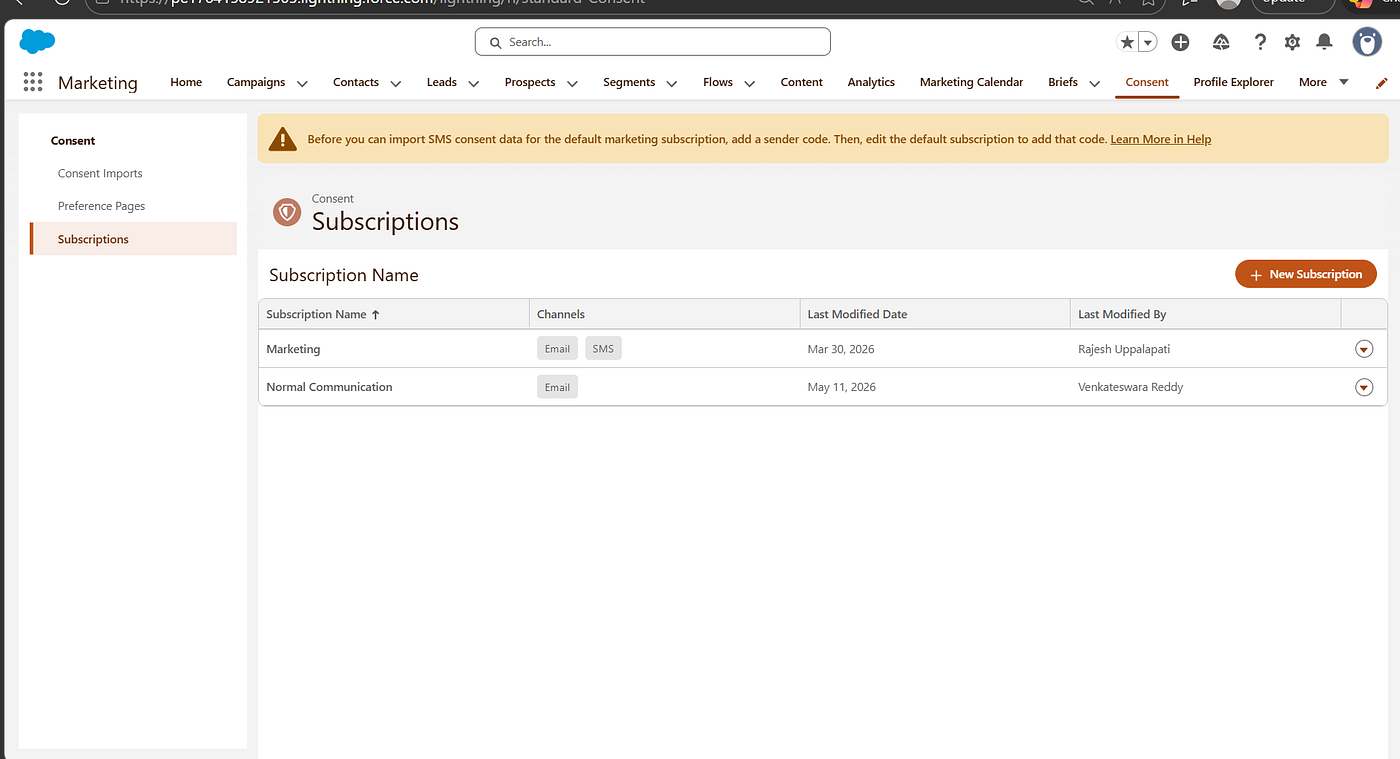Image resolution: width=1400 pixels, height=759 pixels.
Task: Open the Briefs tab
Action: (x=1063, y=82)
